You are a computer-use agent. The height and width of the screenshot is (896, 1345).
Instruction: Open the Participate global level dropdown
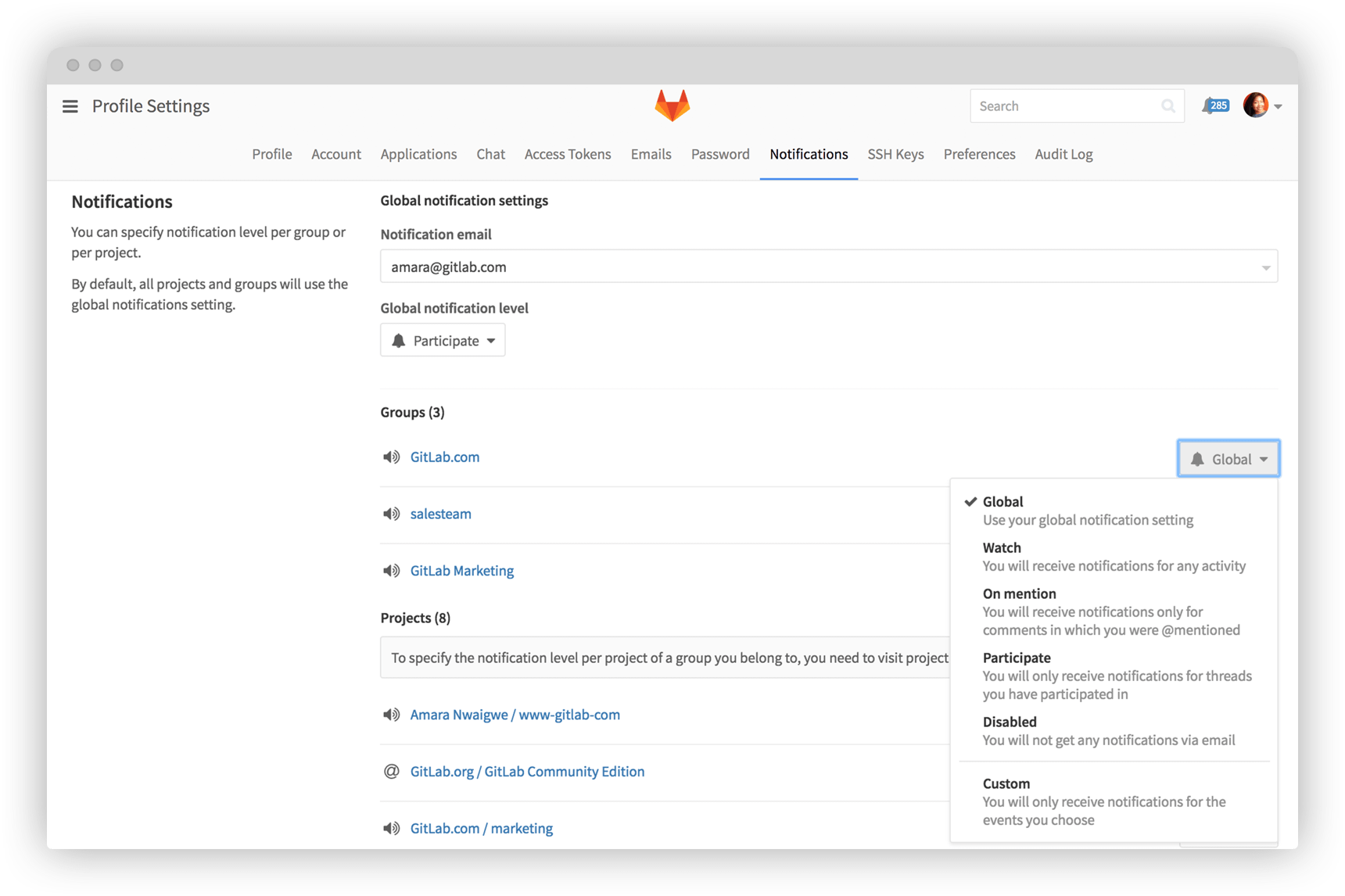443,341
